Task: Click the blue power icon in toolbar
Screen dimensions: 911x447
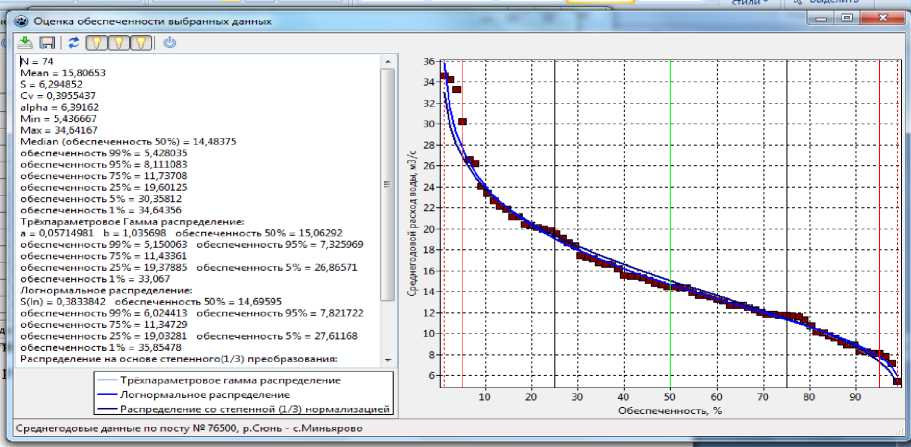Action: 169,42
